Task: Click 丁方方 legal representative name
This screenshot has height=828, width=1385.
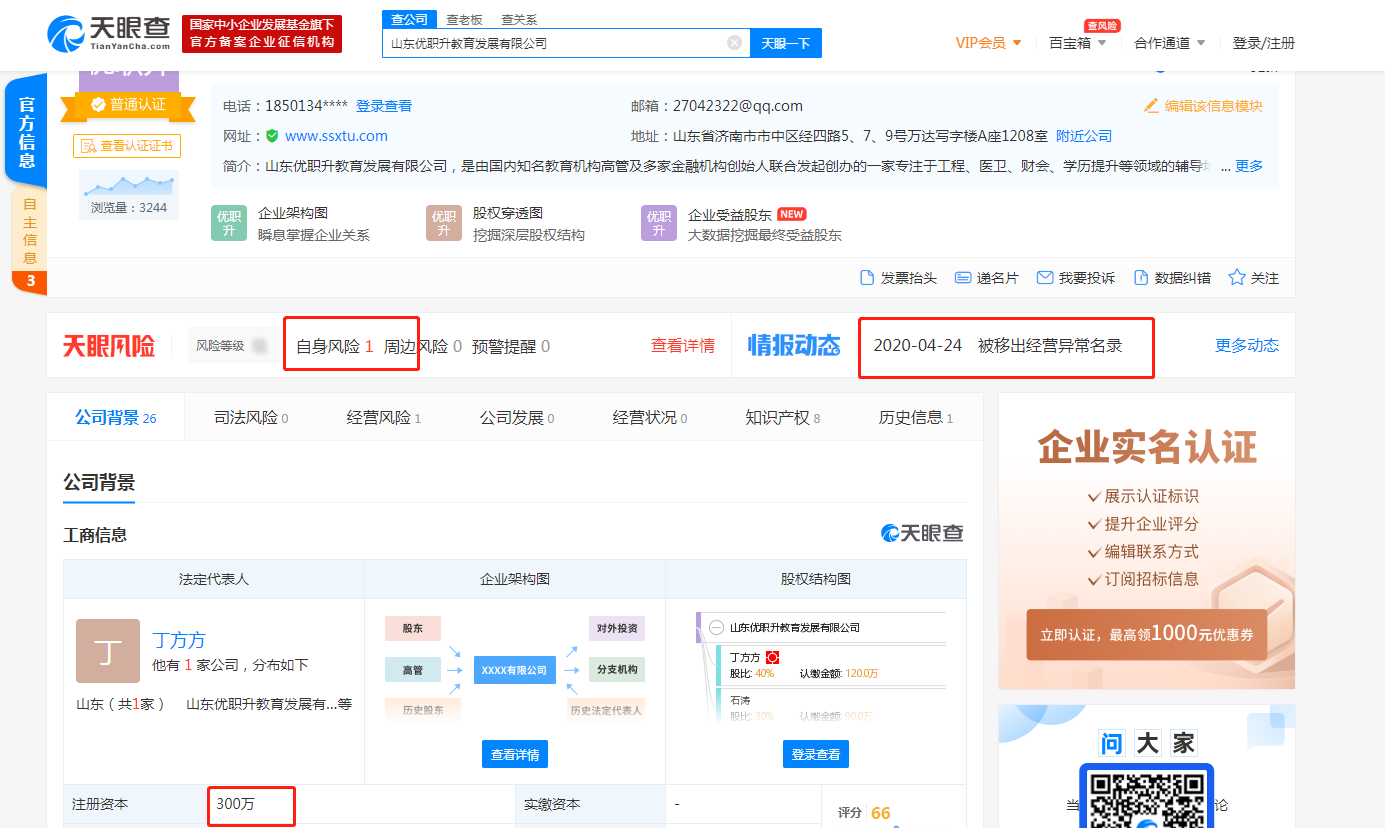Action: click(x=179, y=640)
